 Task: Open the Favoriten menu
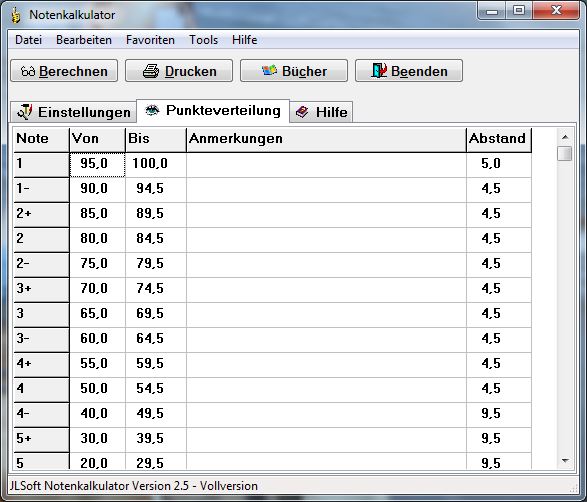(x=150, y=40)
